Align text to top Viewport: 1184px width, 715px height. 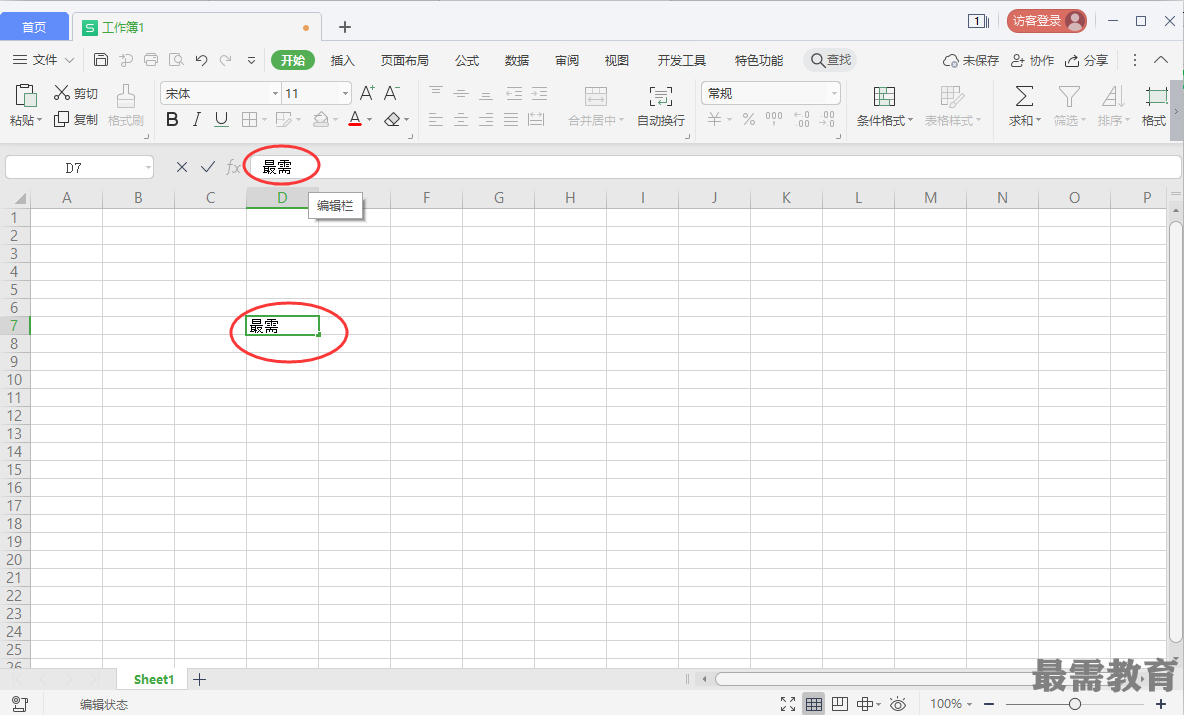436,93
